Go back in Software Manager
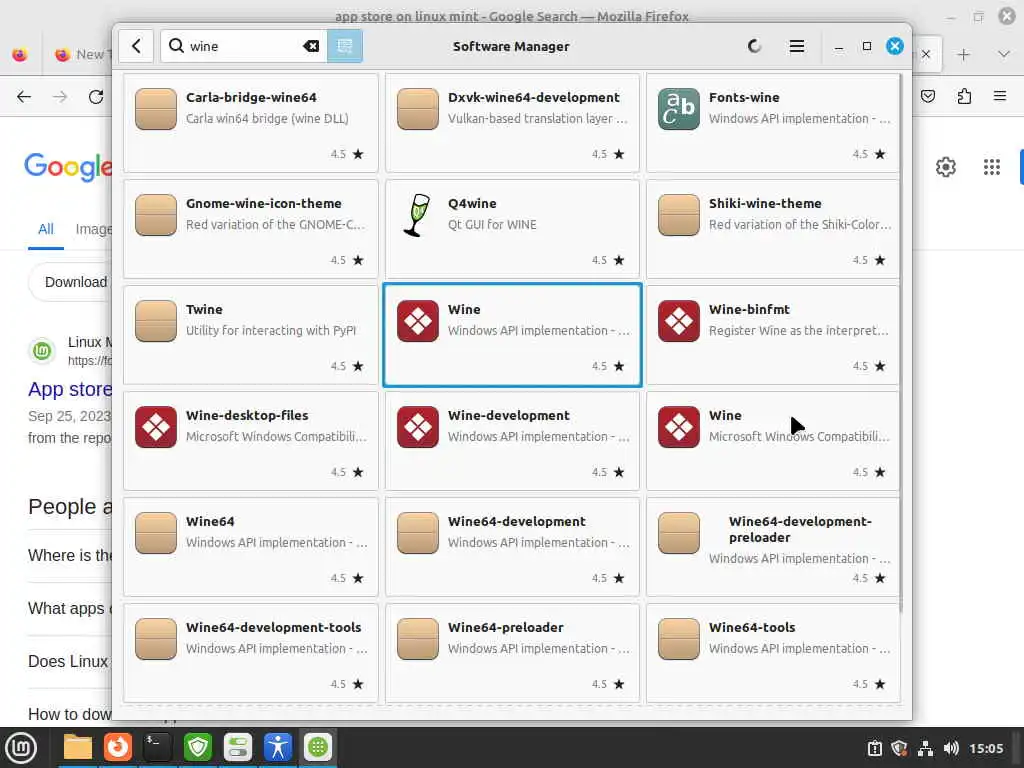 pyautogui.click(x=136, y=46)
